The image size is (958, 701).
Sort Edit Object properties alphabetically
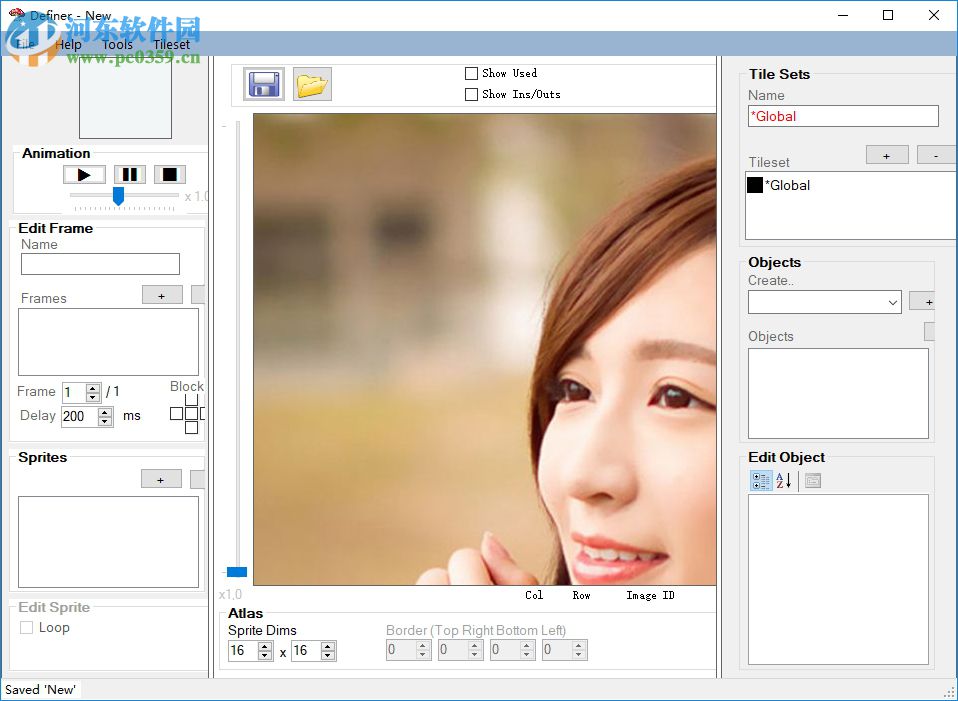pos(784,480)
